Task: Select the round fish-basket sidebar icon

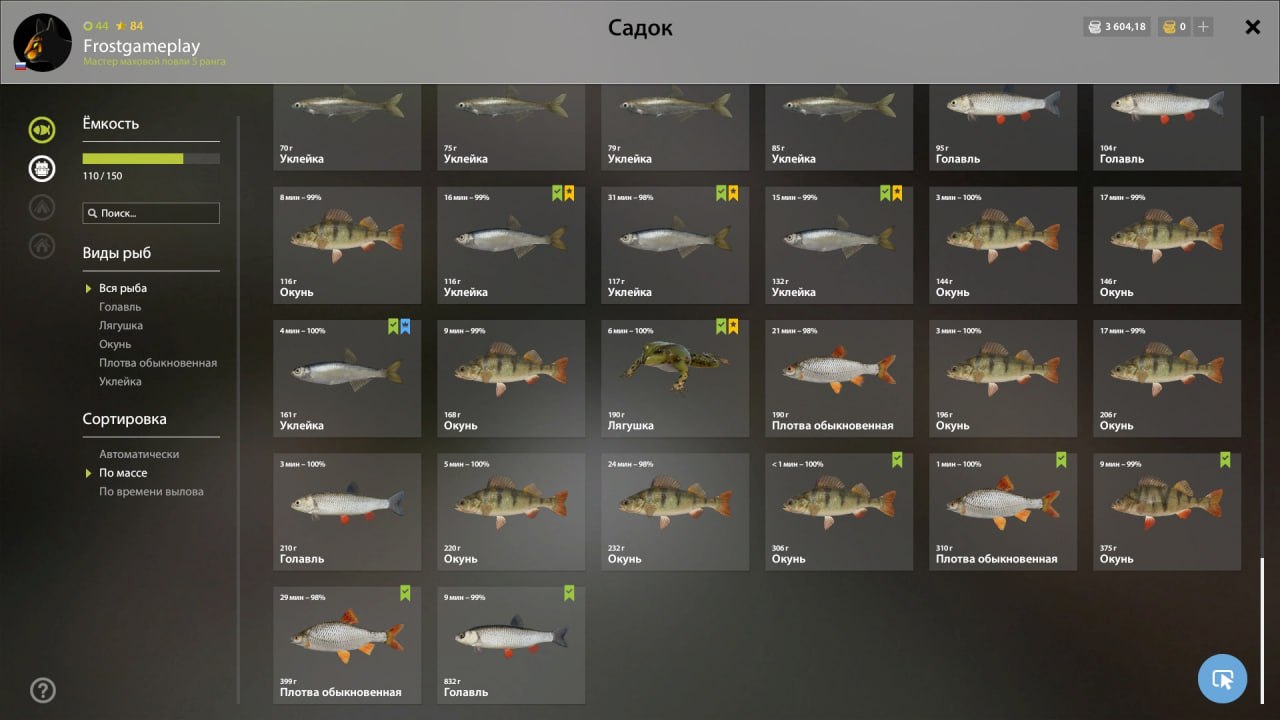Action: (42, 168)
